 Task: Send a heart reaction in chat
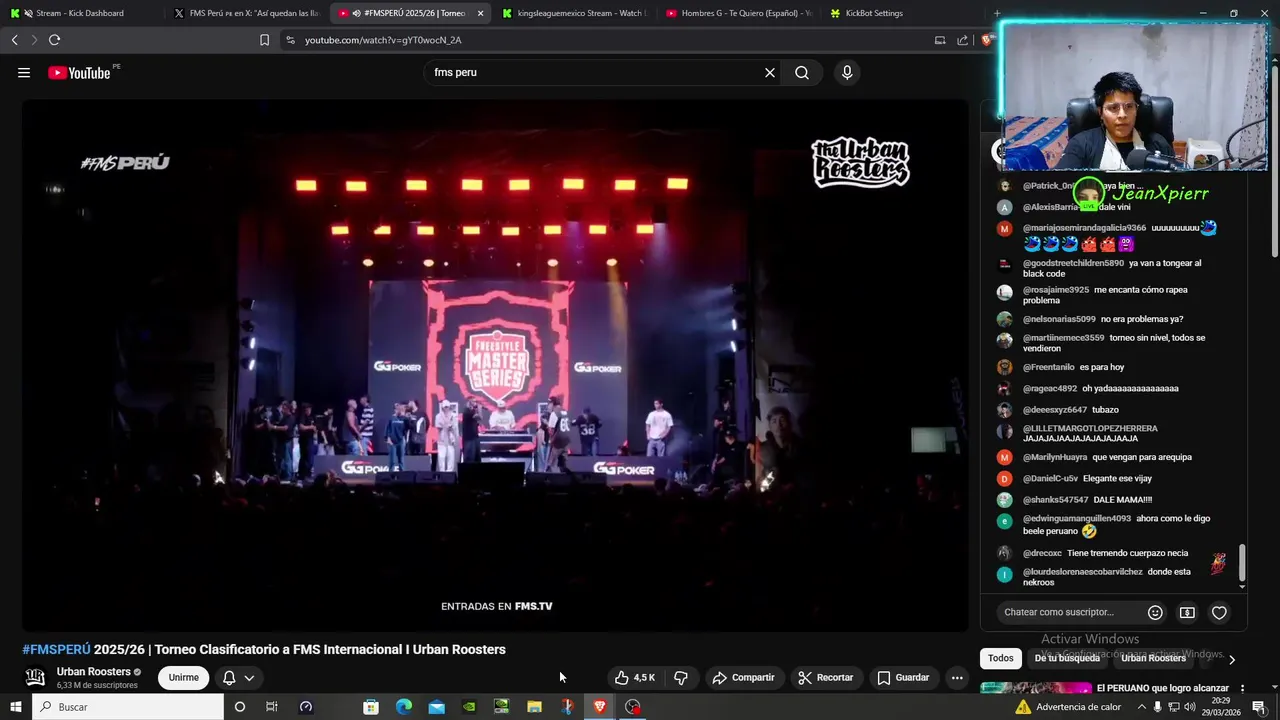(x=1219, y=612)
